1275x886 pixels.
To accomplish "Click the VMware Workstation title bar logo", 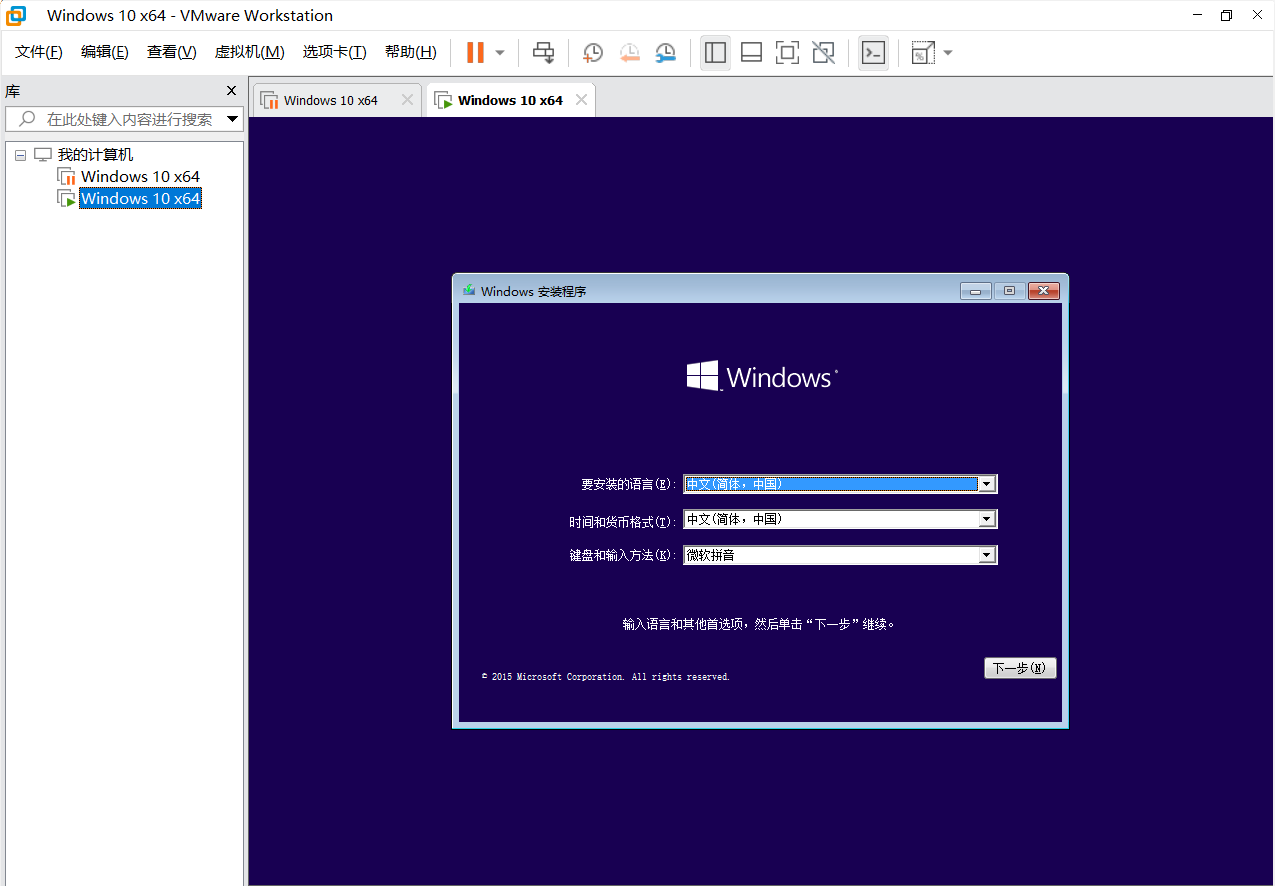I will coord(17,15).
